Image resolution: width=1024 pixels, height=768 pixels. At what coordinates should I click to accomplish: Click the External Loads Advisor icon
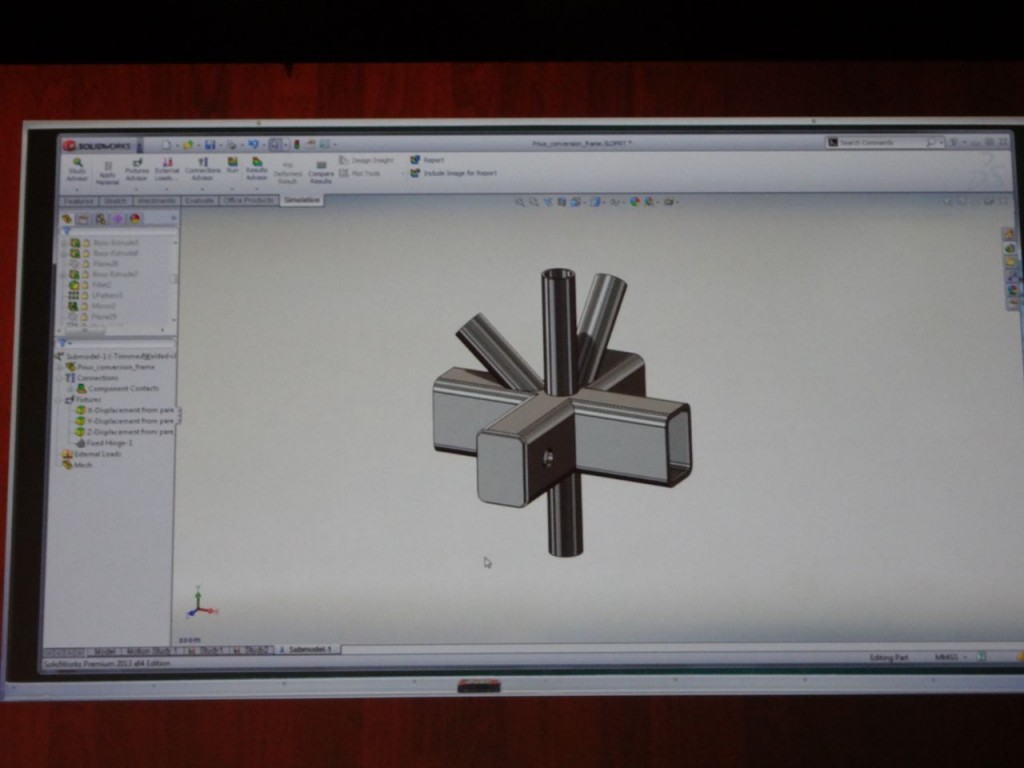pos(166,172)
